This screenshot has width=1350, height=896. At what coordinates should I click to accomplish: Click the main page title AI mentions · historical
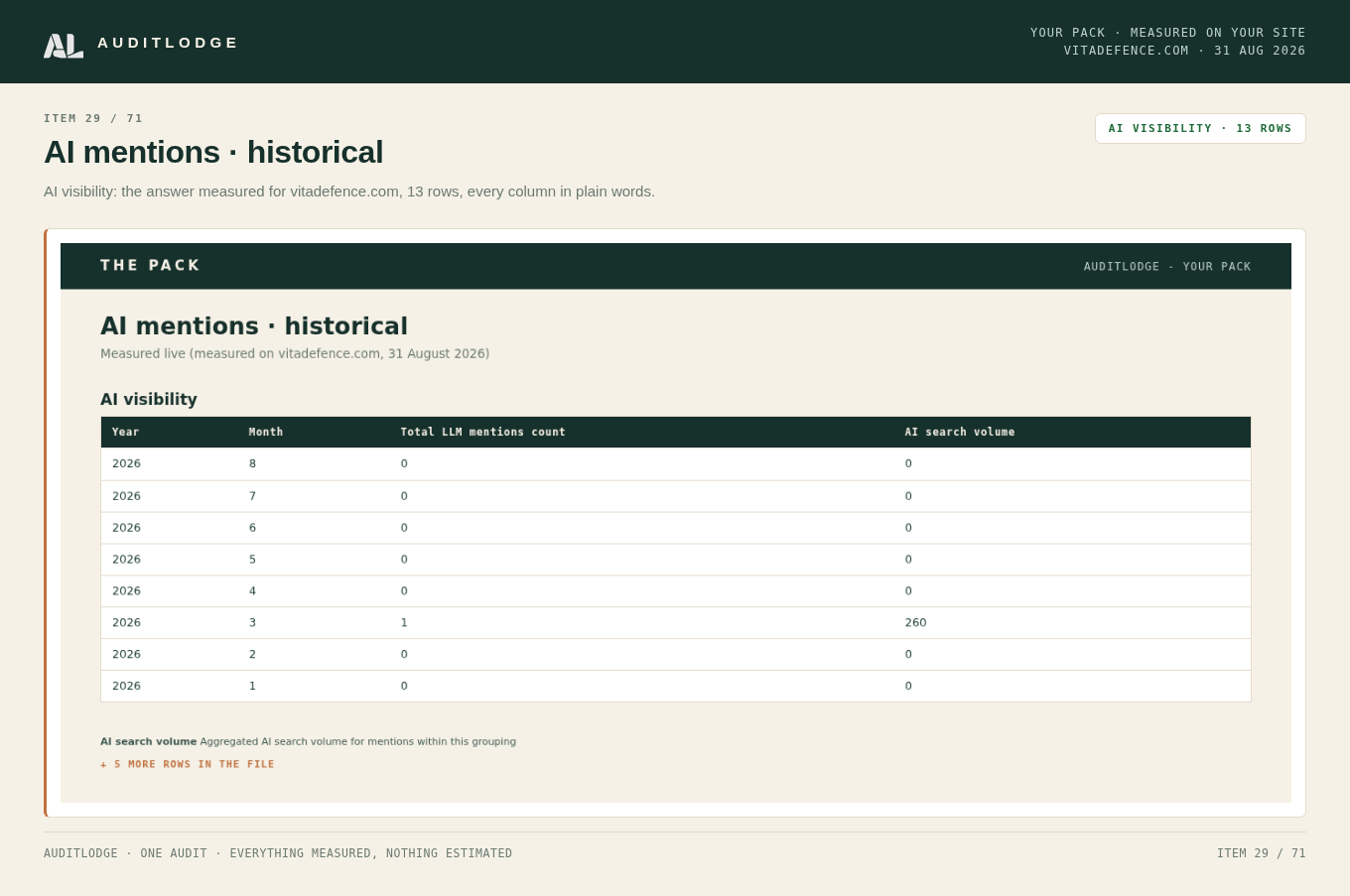point(213,152)
